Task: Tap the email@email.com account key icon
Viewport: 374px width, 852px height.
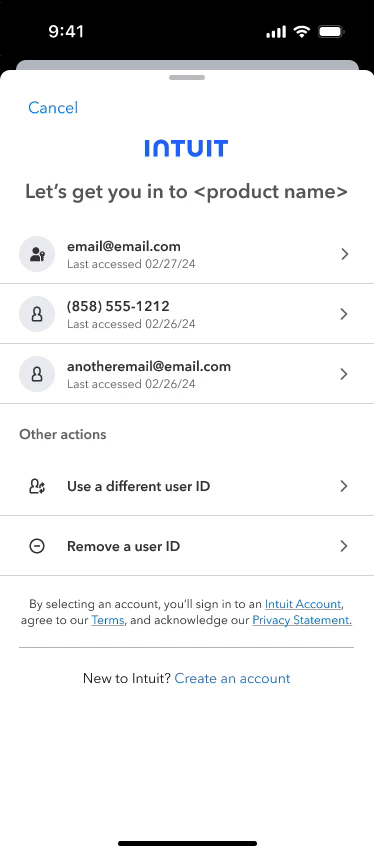Action: coord(37,254)
